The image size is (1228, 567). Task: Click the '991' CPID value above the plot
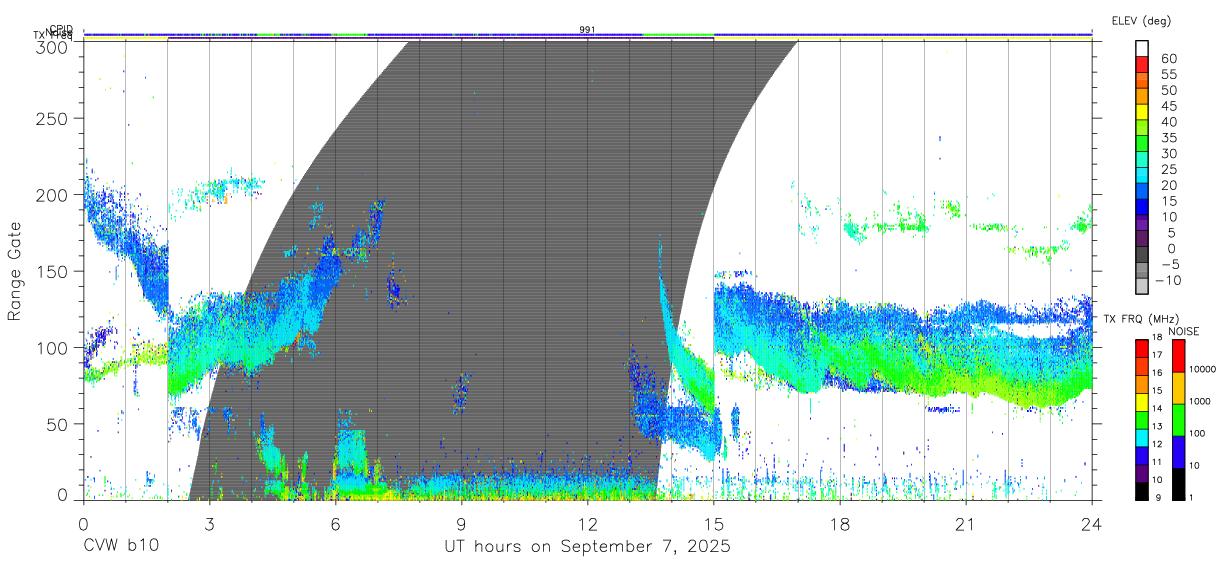pyautogui.click(x=587, y=30)
